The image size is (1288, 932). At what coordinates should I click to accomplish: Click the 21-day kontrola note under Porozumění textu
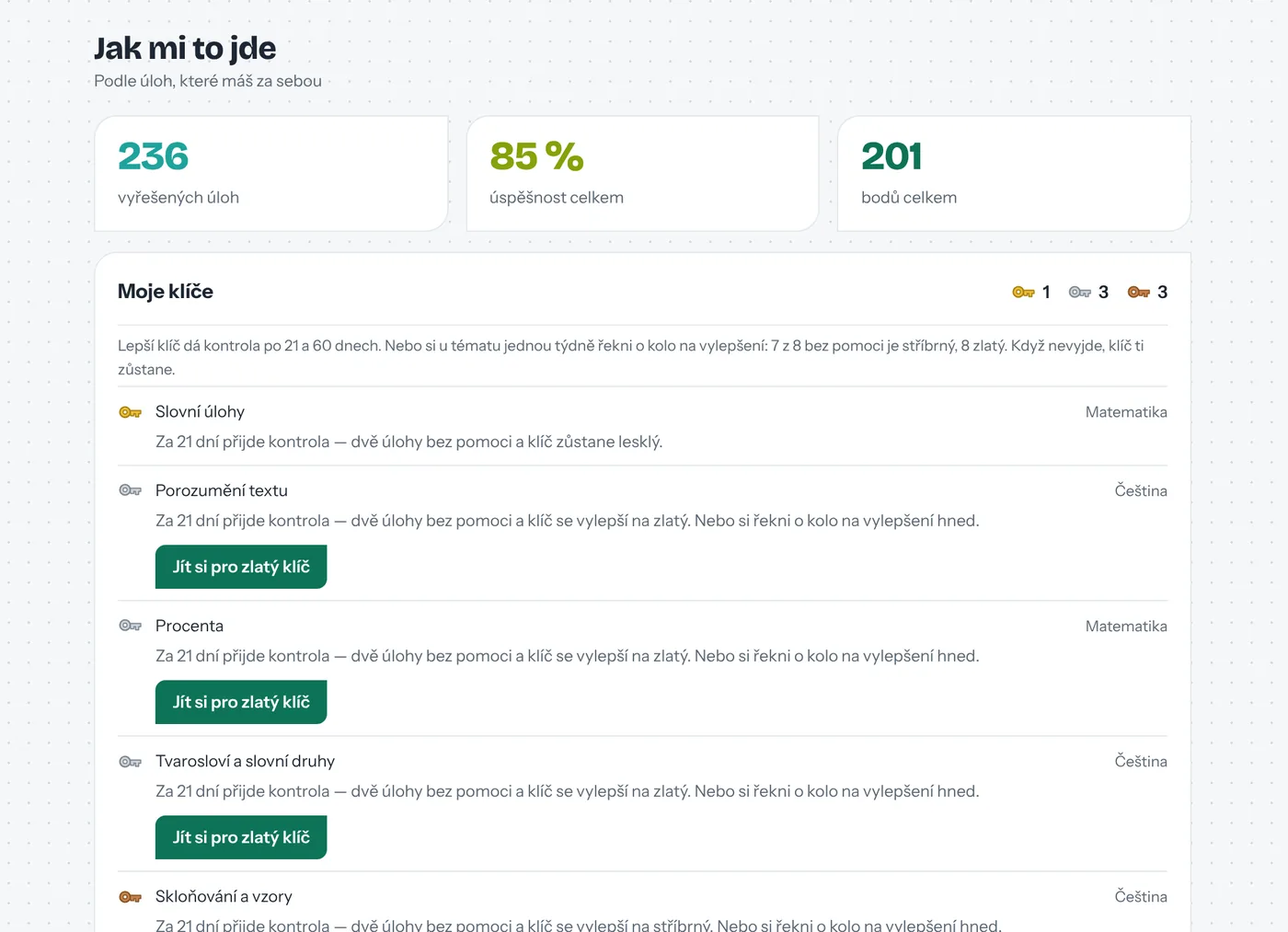point(567,521)
